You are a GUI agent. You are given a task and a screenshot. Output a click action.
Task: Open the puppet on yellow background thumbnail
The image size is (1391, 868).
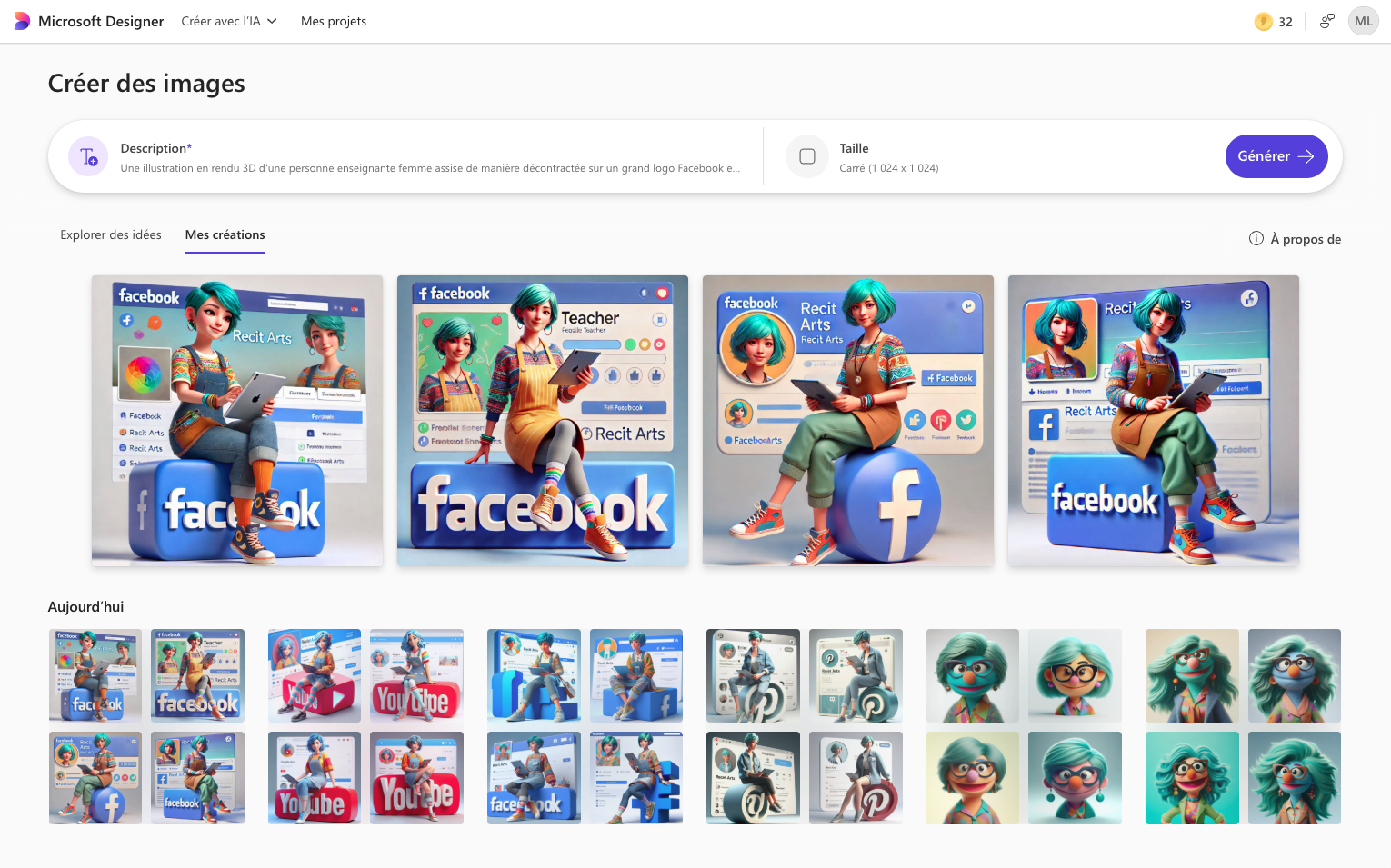(x=973, y=778)
